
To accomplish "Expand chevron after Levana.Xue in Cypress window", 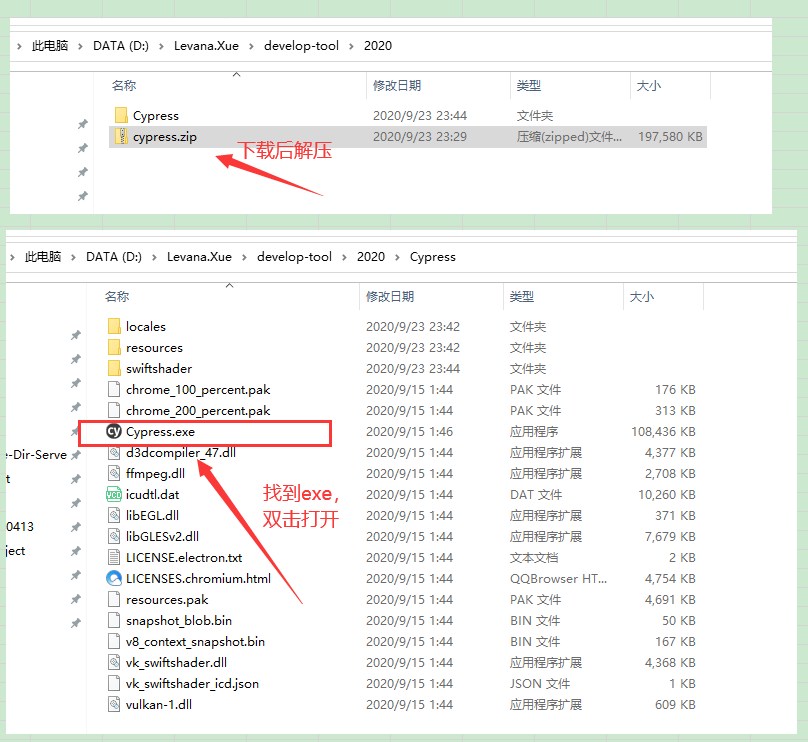I will (x=244, y=257).
